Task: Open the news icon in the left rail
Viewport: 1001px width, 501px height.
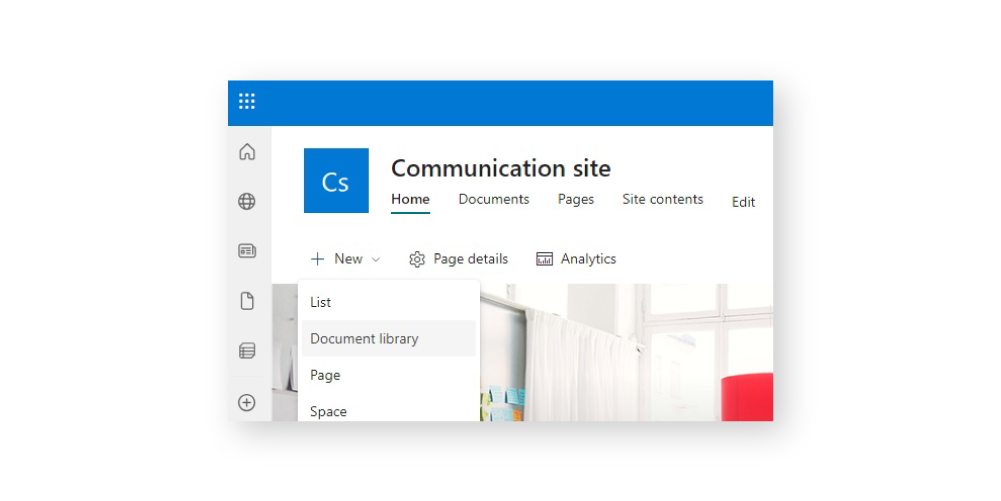Action: [247, 251]
